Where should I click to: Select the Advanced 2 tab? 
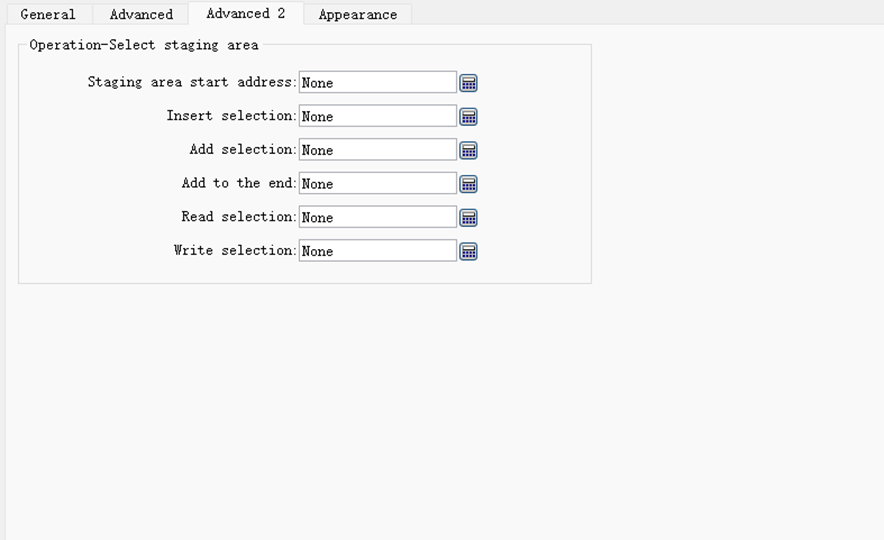(x=245, y=14)
